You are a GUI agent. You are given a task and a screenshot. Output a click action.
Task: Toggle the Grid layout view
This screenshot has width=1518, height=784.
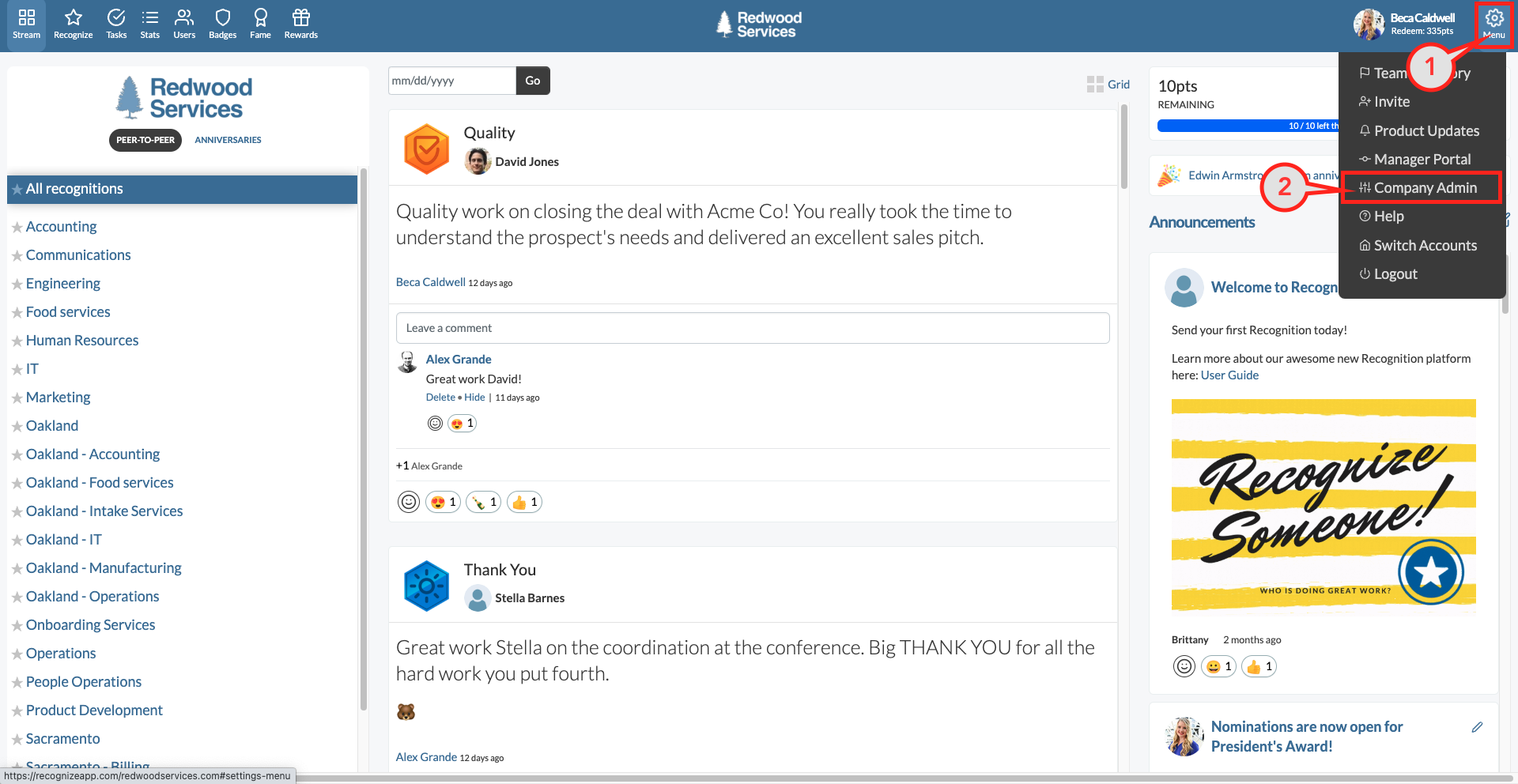point(1108,84)
